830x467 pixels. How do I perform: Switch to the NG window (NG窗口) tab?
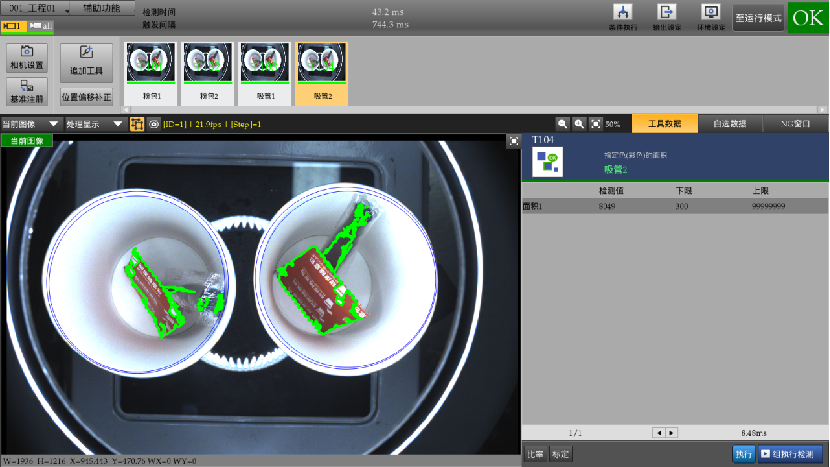[796, 123]
